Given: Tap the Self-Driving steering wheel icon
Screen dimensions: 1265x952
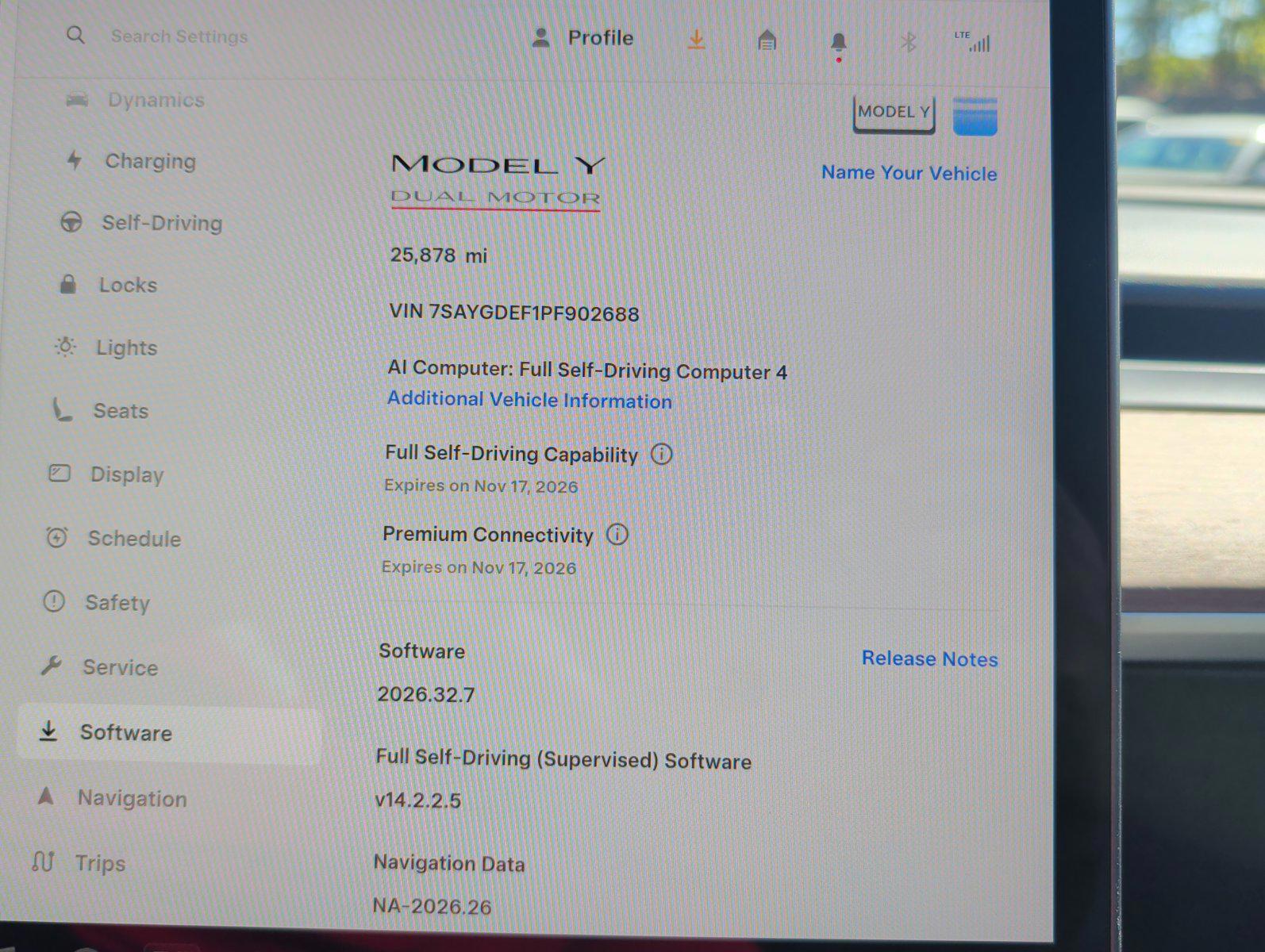Looking at the screenshot, I should [x=71, y=221].
